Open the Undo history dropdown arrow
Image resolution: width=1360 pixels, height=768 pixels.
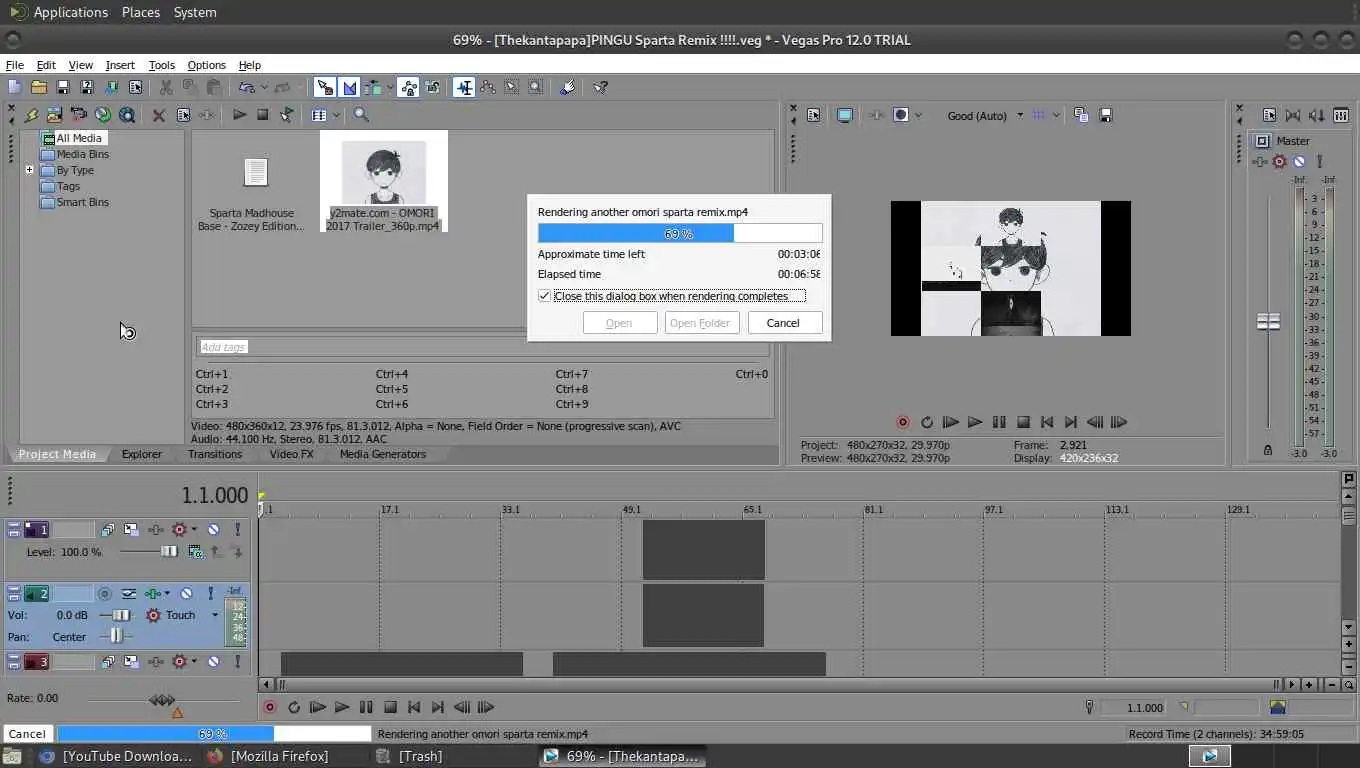tap(264, 87)
